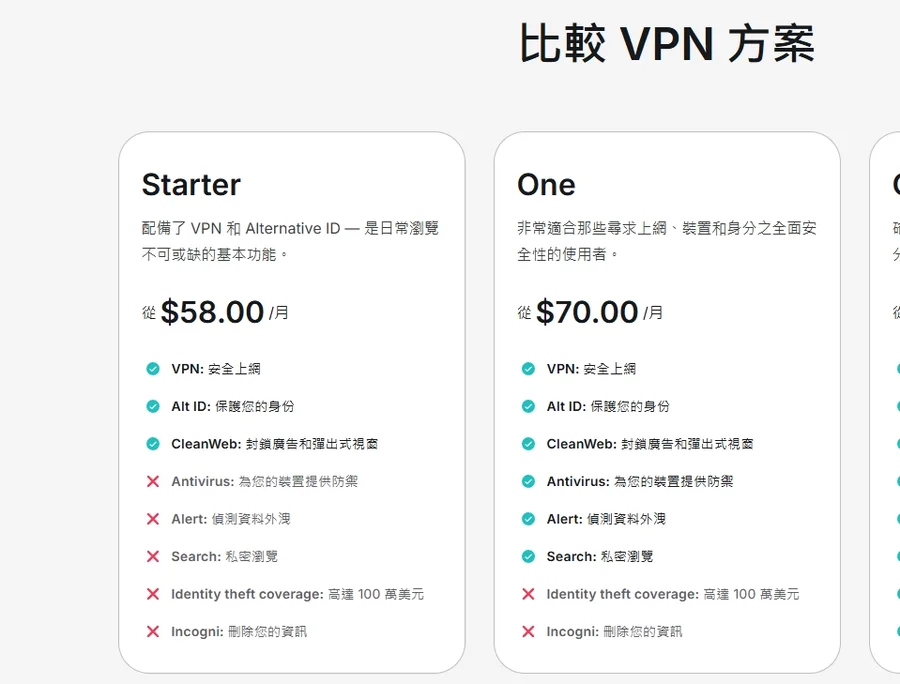
Task: Click One plan's Antivirus checkmark icon
Action: 528,481
